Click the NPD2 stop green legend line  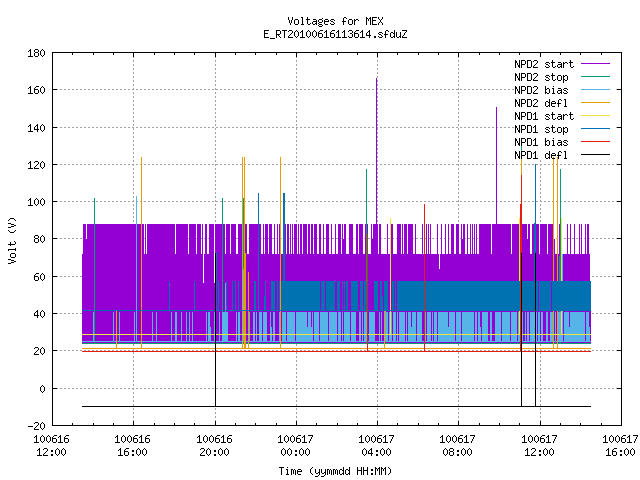click(x=595, y=77)
